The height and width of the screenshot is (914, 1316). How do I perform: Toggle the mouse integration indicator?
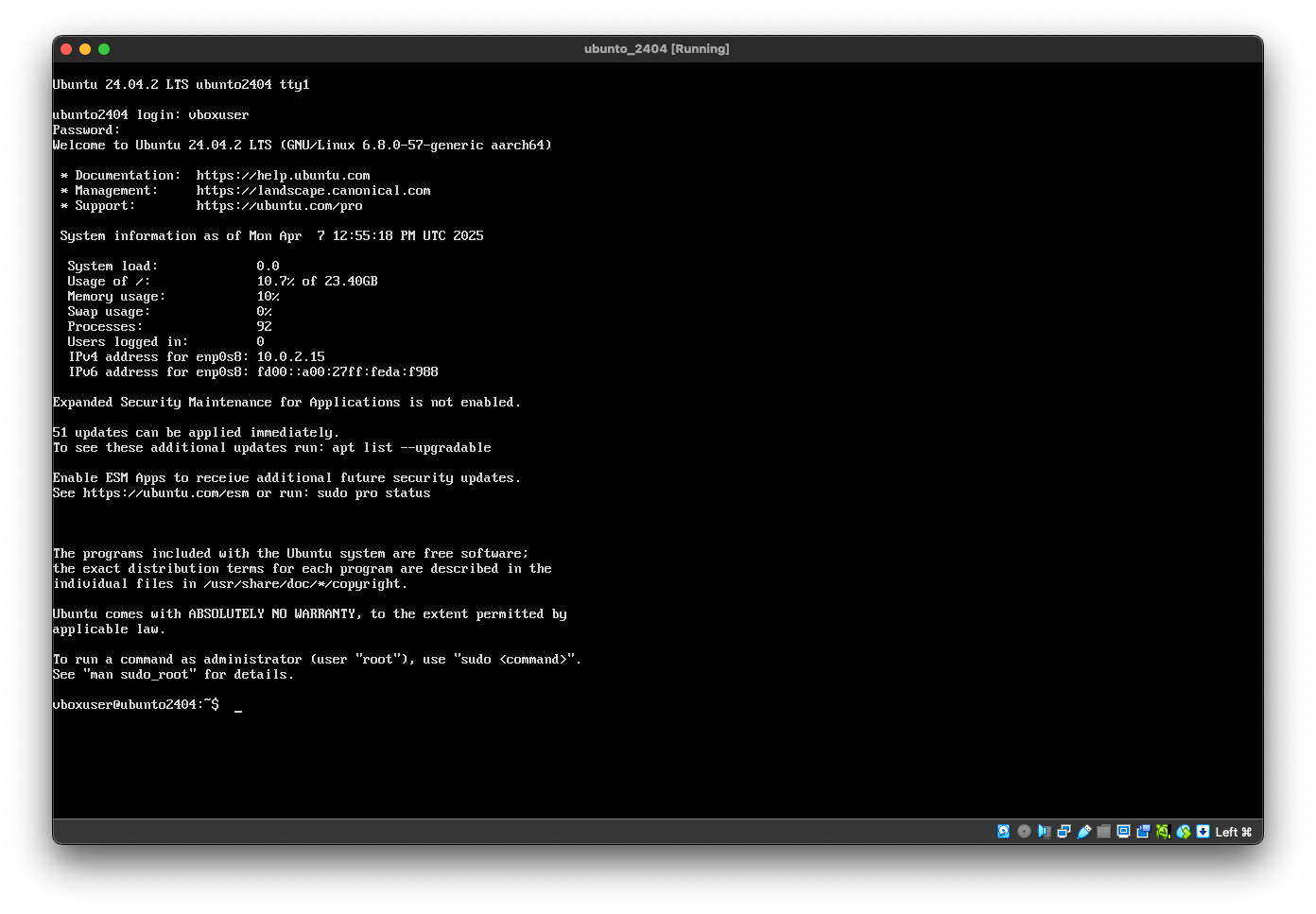click(x=1183, y=832)
